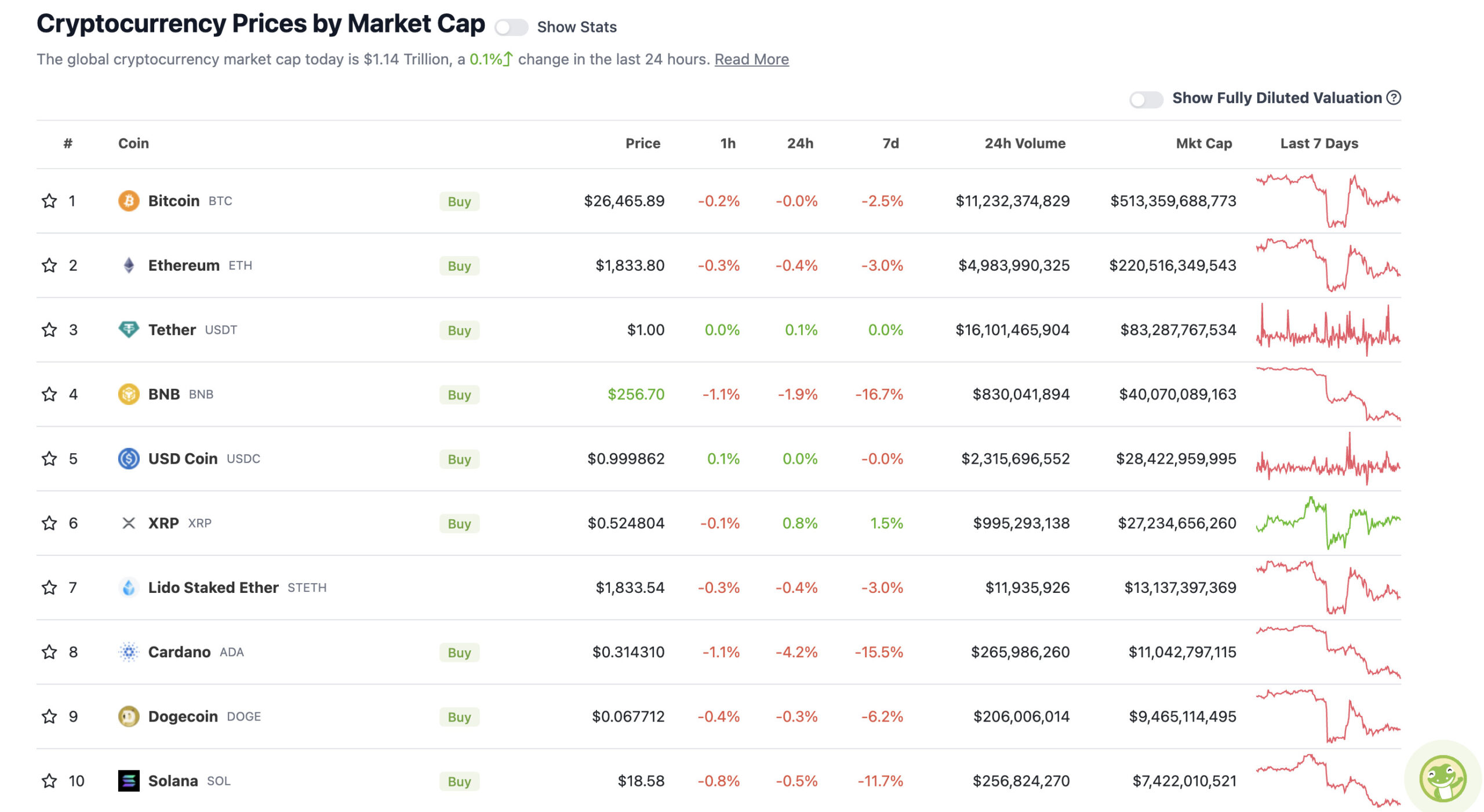Sort by 7d change column header
The height and width of the screenshot is (812, 1484).
(890, 144)
